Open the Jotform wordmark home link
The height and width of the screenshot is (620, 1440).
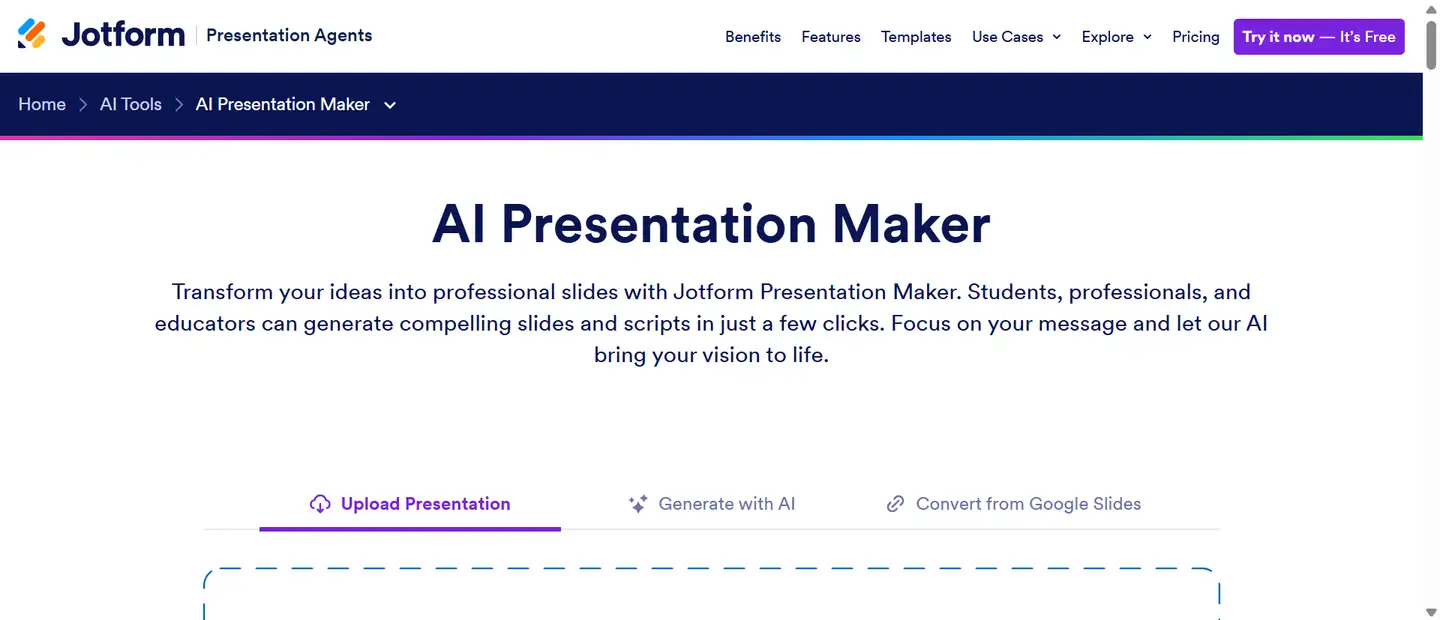click(x=123, y=35)
